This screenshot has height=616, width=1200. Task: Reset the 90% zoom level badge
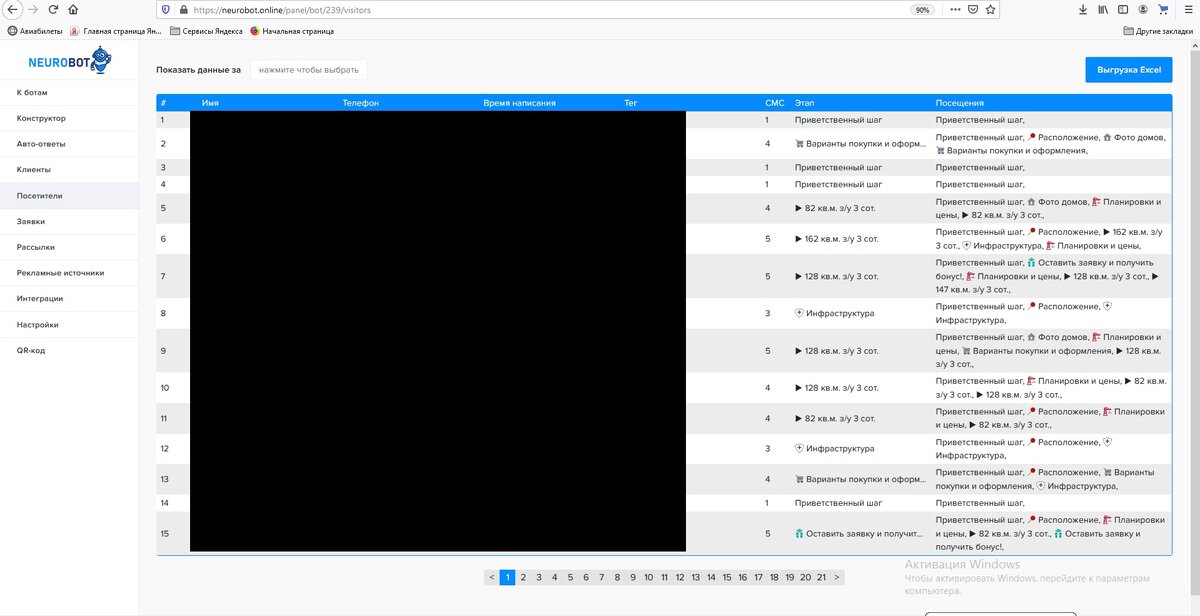click(x=922, y=9)
